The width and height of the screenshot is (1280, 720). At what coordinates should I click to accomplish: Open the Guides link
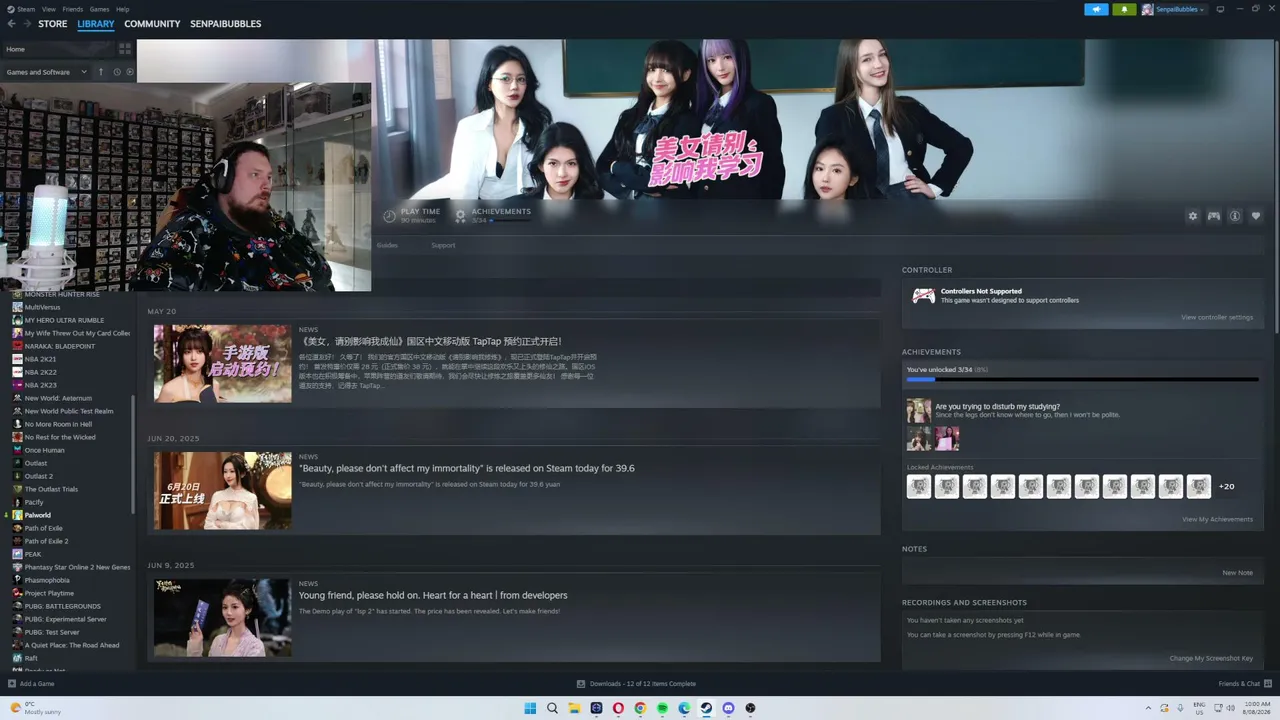pyautogui.click(x=387, y=245)
